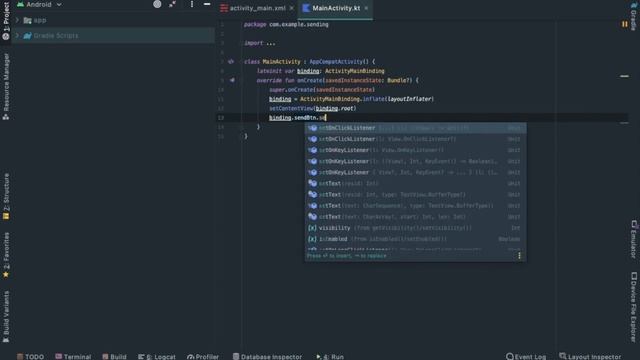The width and height of the screenshot is (640, 360).
Task: Select setOnClickListener View.OnClickListener suggestion
Action: 416,139
